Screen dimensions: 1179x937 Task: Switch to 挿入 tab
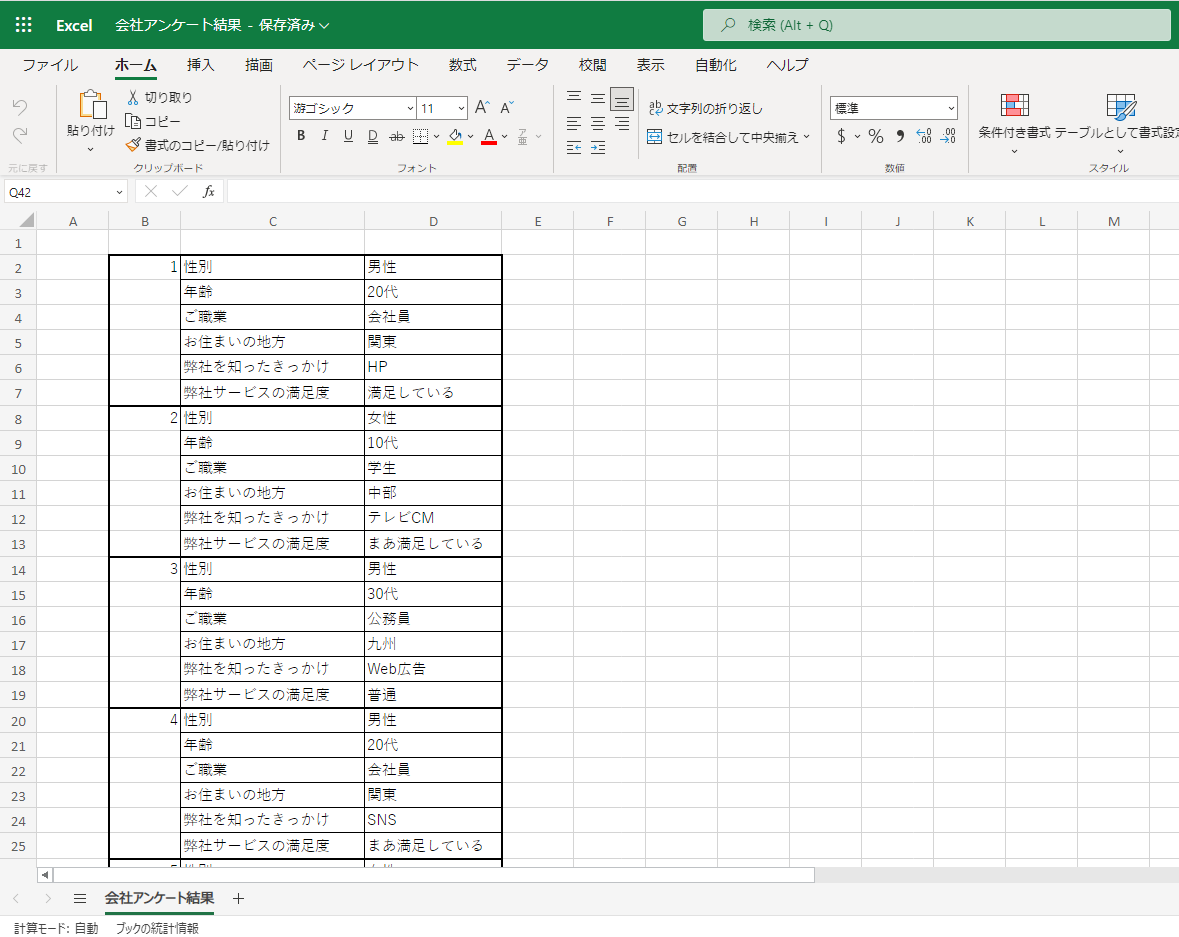tap(201, 65)
